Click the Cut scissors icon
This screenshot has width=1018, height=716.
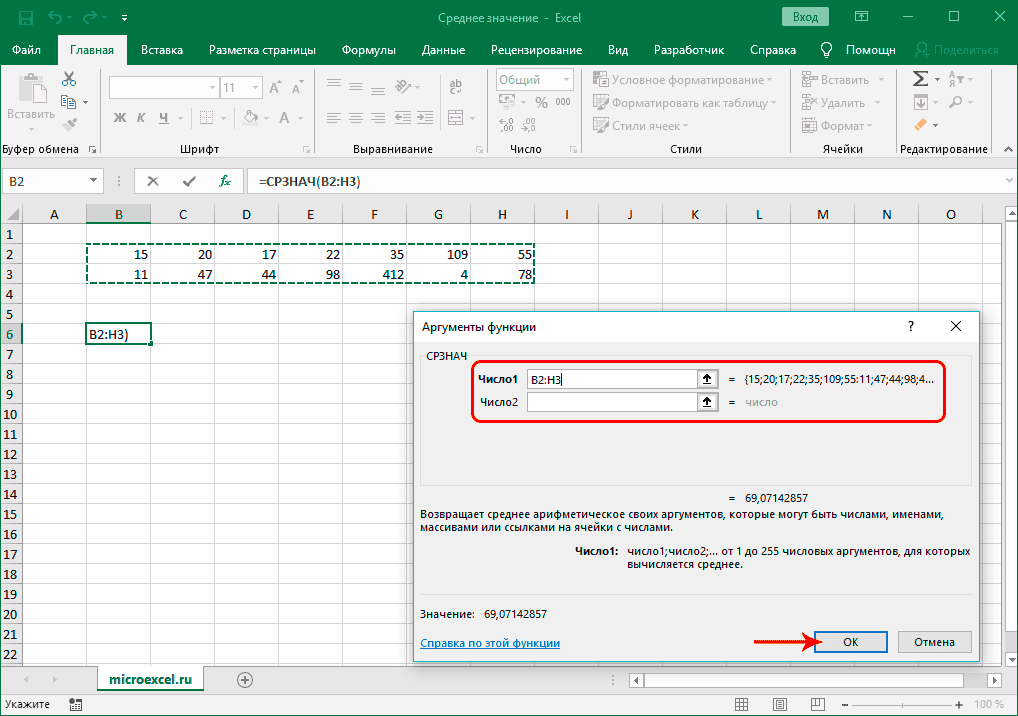[x=69, y=79]
